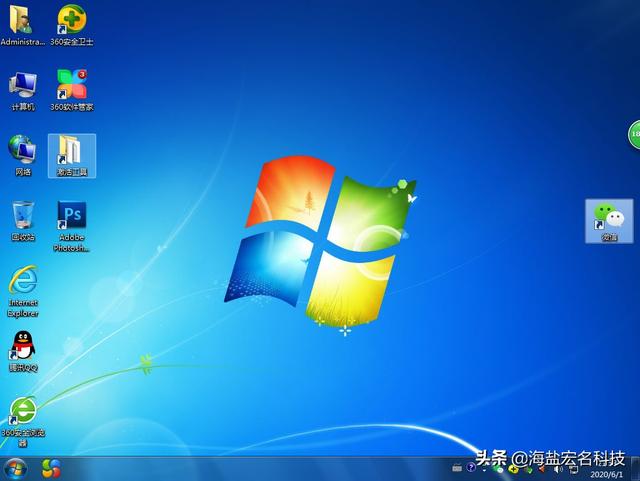
Task: Open the Administrator folder icon
Action: 21,24
